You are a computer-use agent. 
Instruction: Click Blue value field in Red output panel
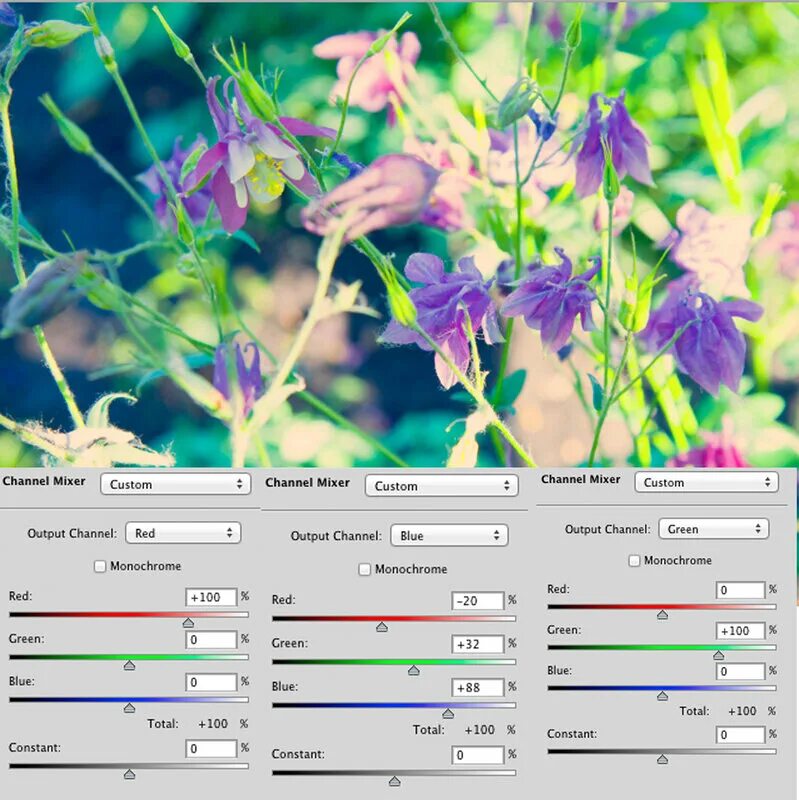click(211, 682)
